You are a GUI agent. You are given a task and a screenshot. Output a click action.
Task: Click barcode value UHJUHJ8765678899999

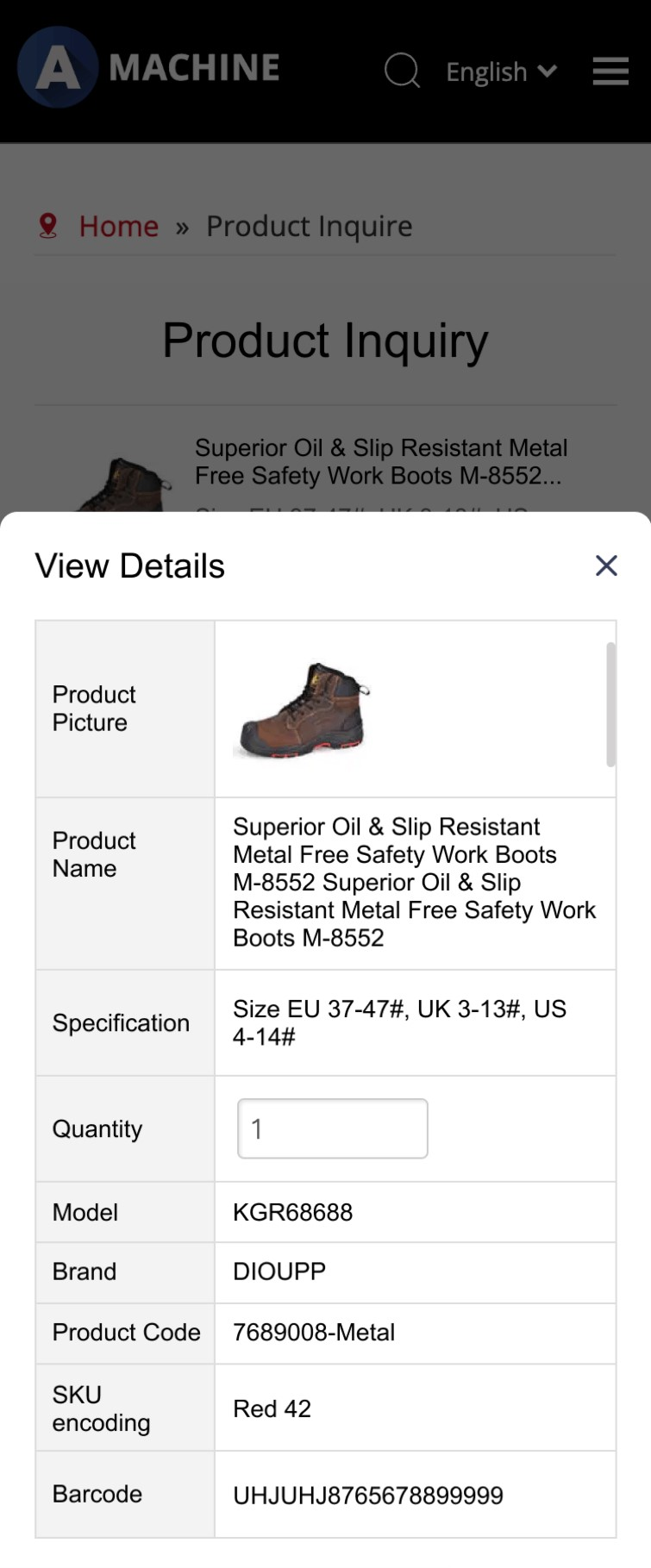[x=368, y=1495]
